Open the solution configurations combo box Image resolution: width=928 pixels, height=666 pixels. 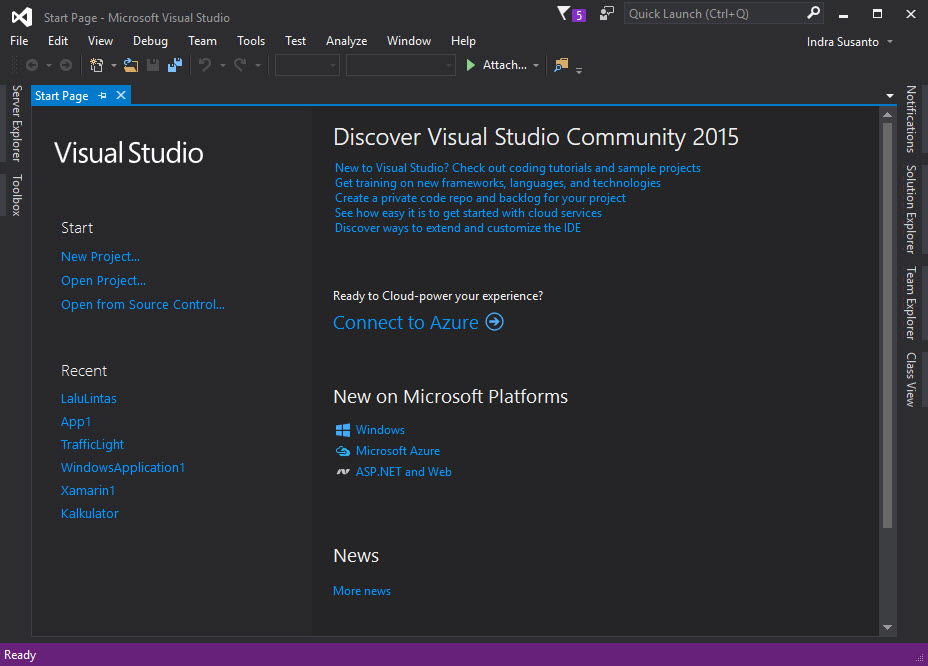pyautogui.click(x=307, y=65)
